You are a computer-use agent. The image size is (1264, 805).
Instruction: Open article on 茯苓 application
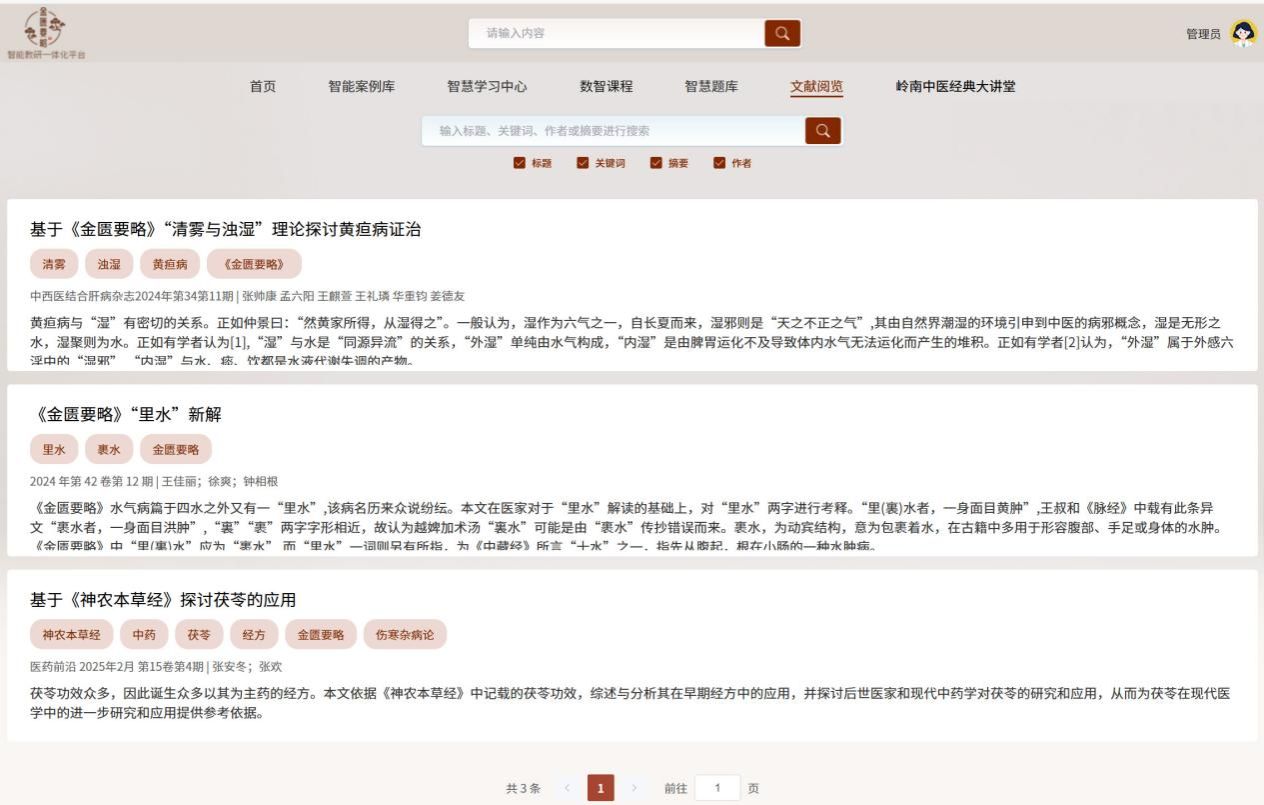pyautogui.click(x=163, y=600)
